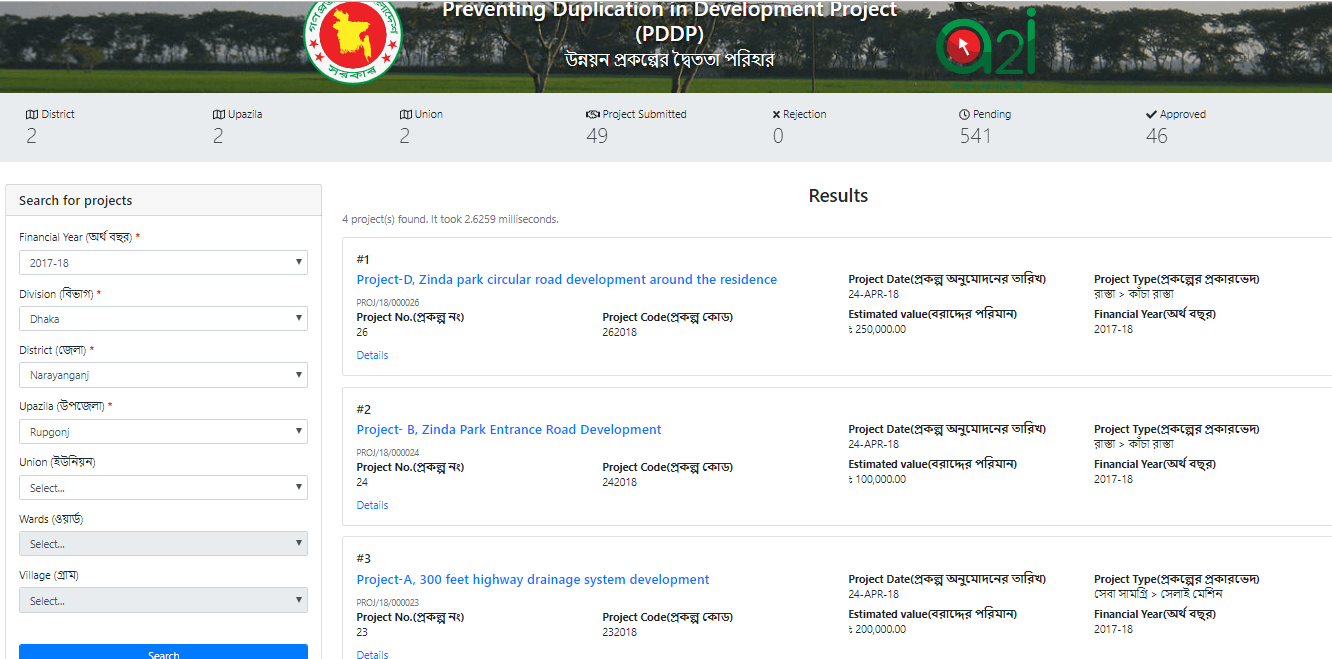Open Project-D Zinda park circular road link
Viewport: 1332px width, 659px height.
(566, 280)
